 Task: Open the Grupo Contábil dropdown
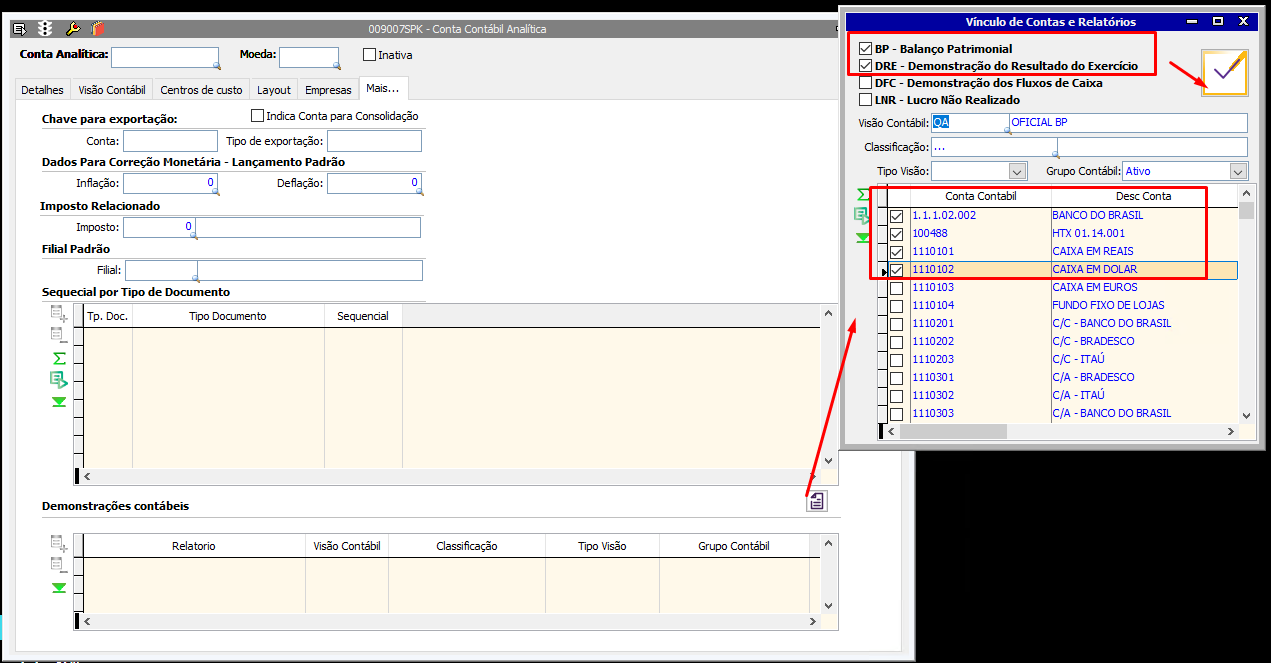[1239, 171]
